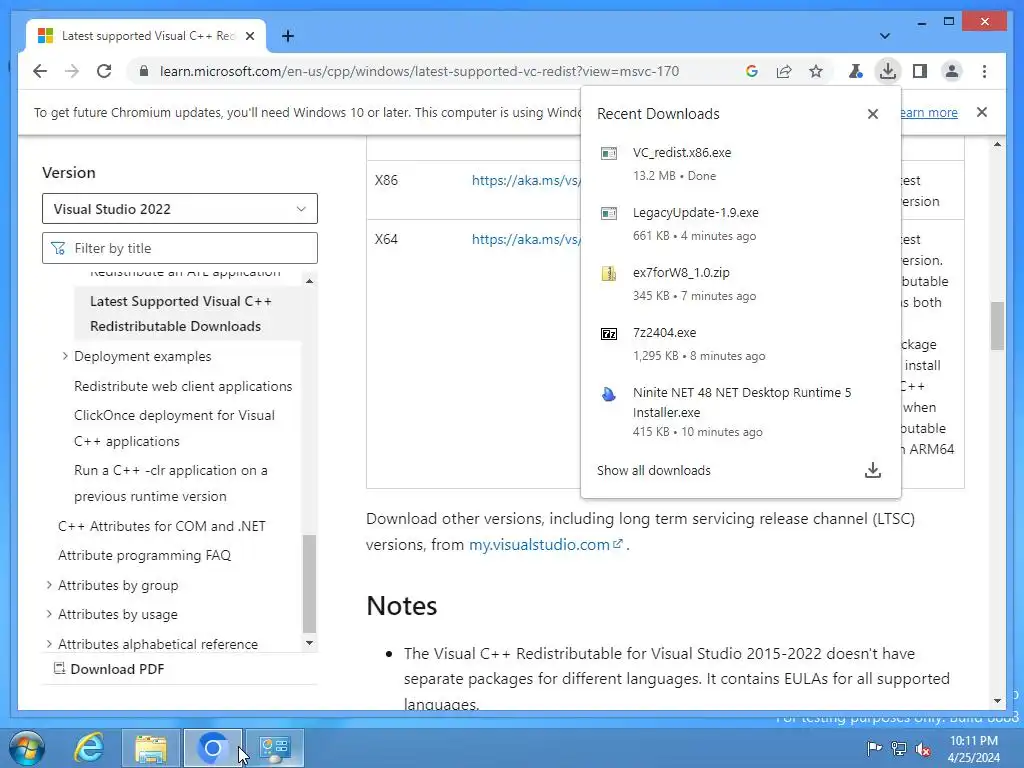Select the Latest supported Visual C++ tab
The width and height of the screenshot is (1024, 768).
pyautogui.click(x=146, y=36)
